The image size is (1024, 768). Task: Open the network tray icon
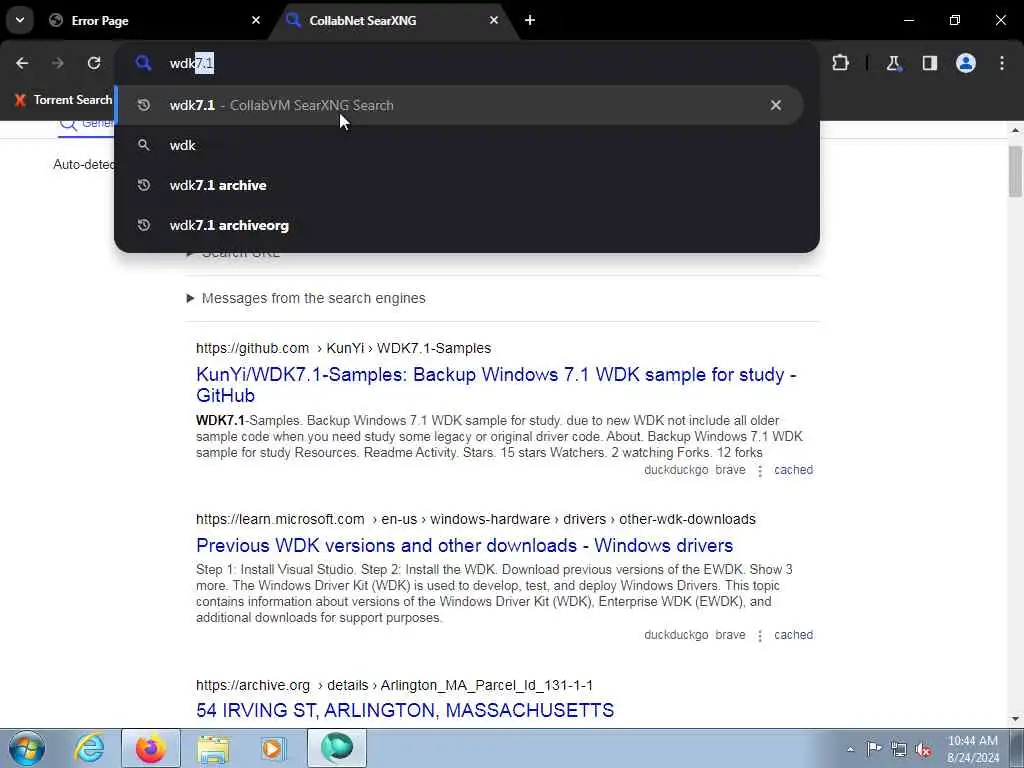coord(899,749)
